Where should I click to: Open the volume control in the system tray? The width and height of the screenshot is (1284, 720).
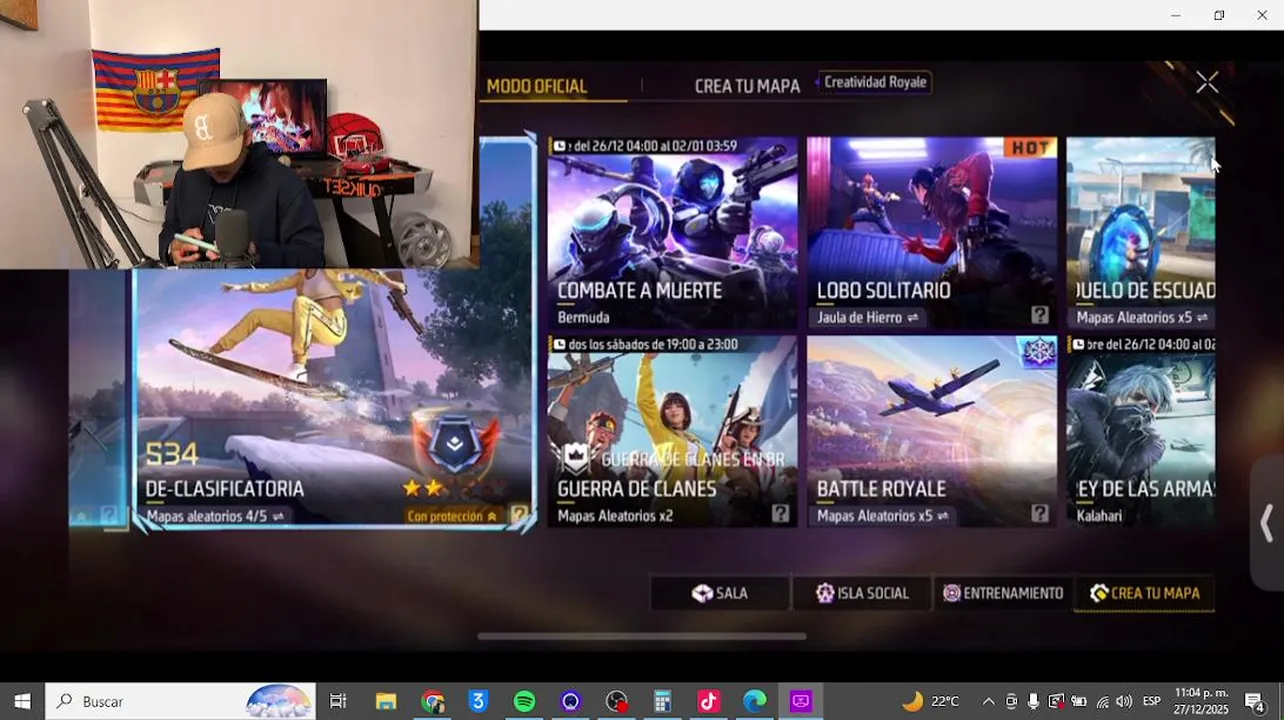click(x=1124, y=701)
